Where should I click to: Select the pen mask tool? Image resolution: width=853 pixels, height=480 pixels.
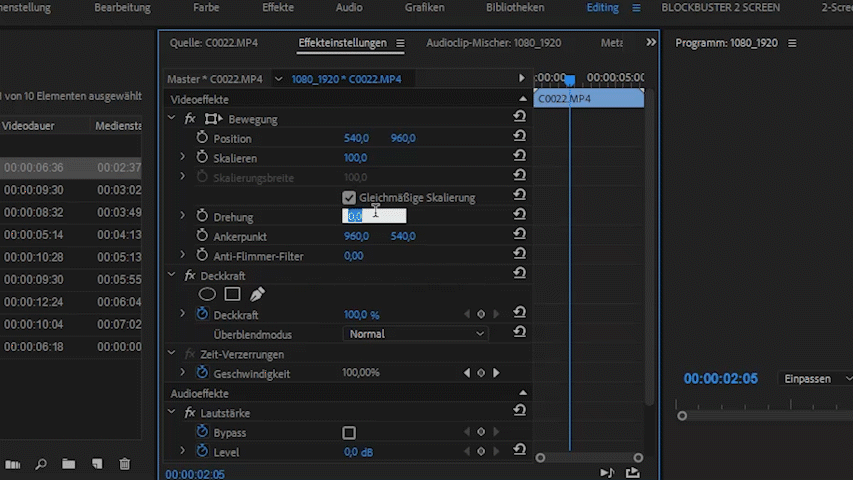pyautogui.click(x=257, y=294)
